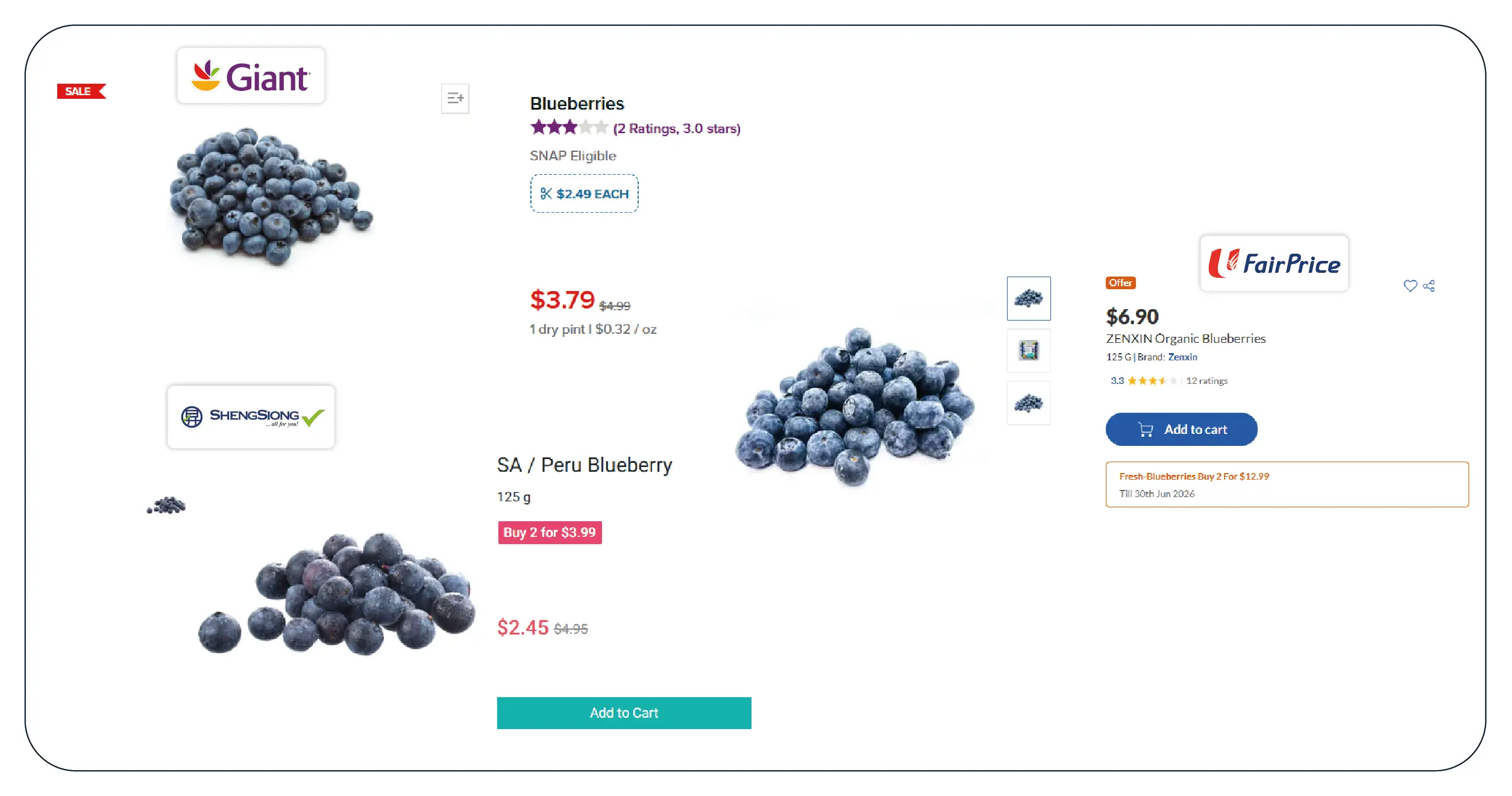Viewport: 1512px width, 796px height.
Task: Click the small Sheng Siong blueberry thumbnail
Action: [x=166, y=506]
